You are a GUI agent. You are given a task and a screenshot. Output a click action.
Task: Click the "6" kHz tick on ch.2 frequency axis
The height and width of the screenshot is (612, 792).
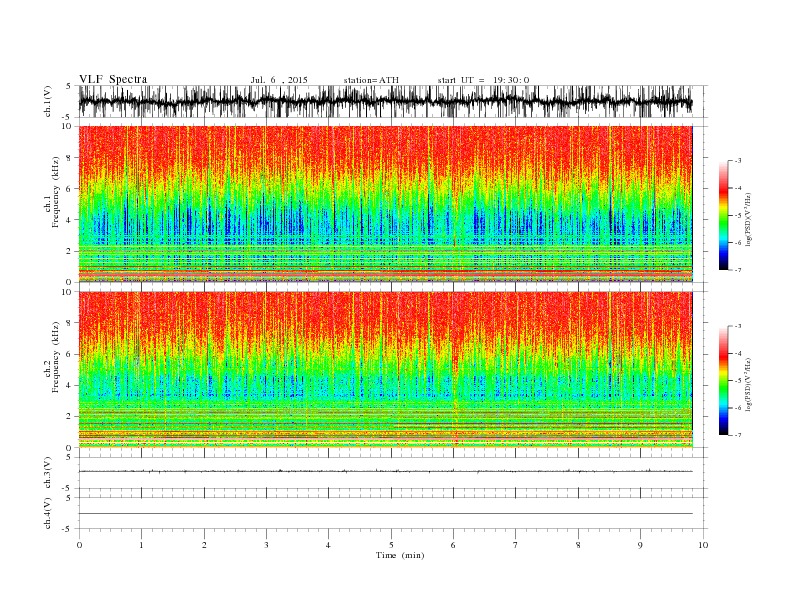point(70,354)
